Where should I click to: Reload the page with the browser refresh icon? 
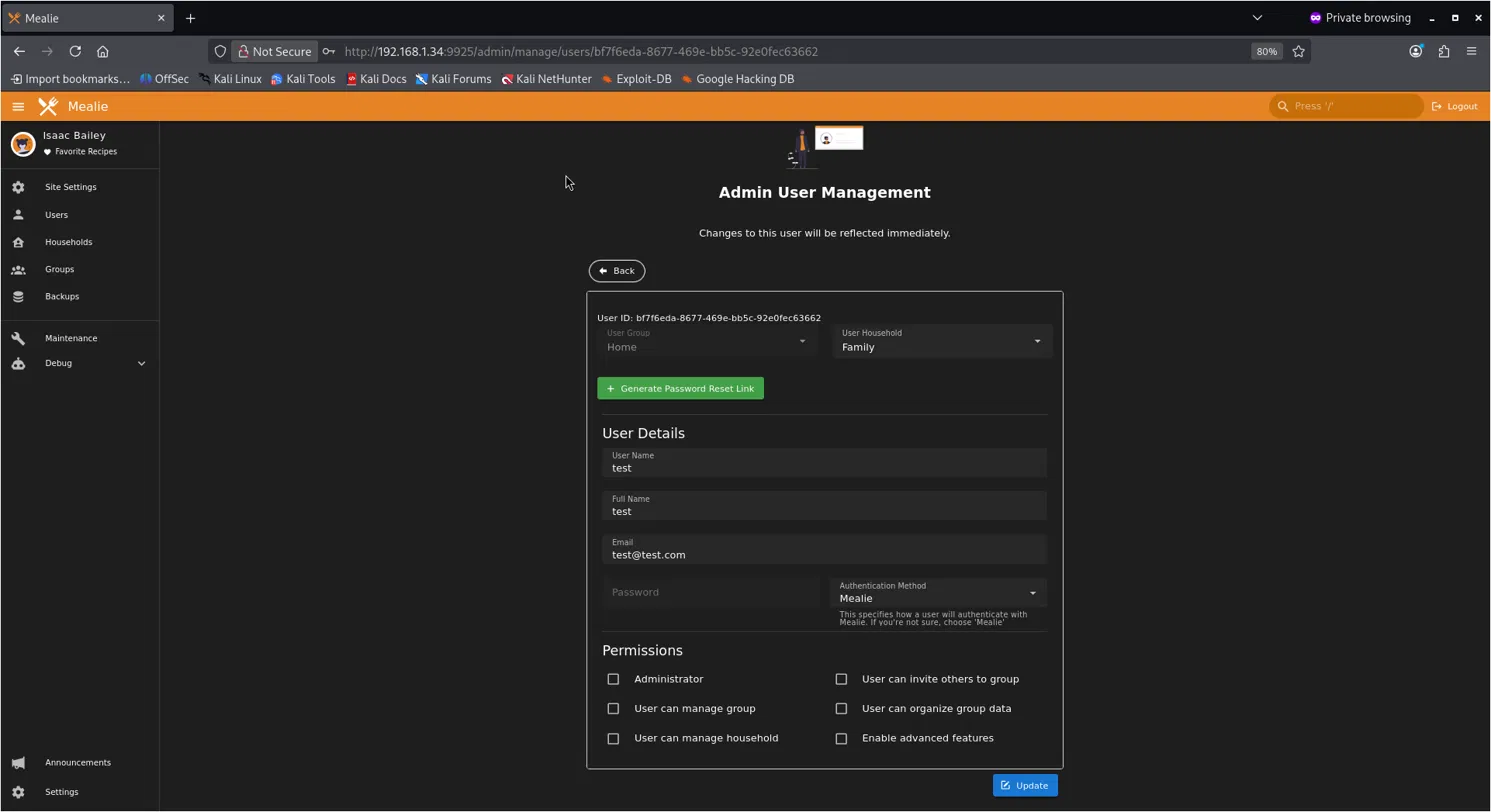point(75,51)
